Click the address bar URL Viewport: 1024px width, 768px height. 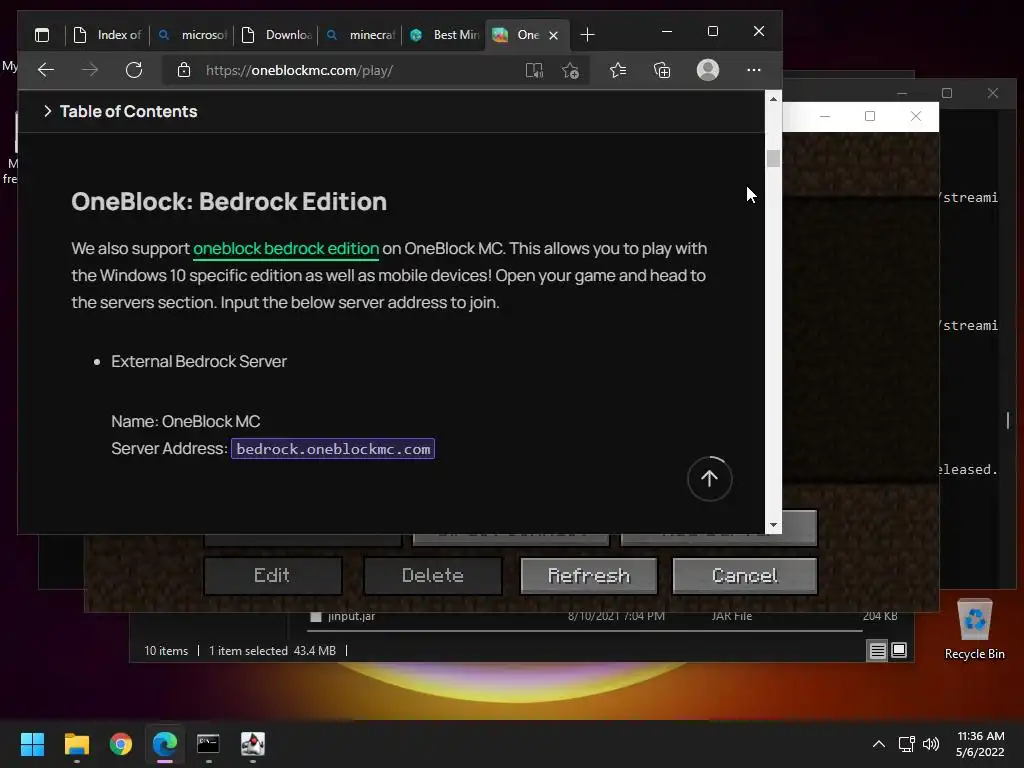[299, 71]
